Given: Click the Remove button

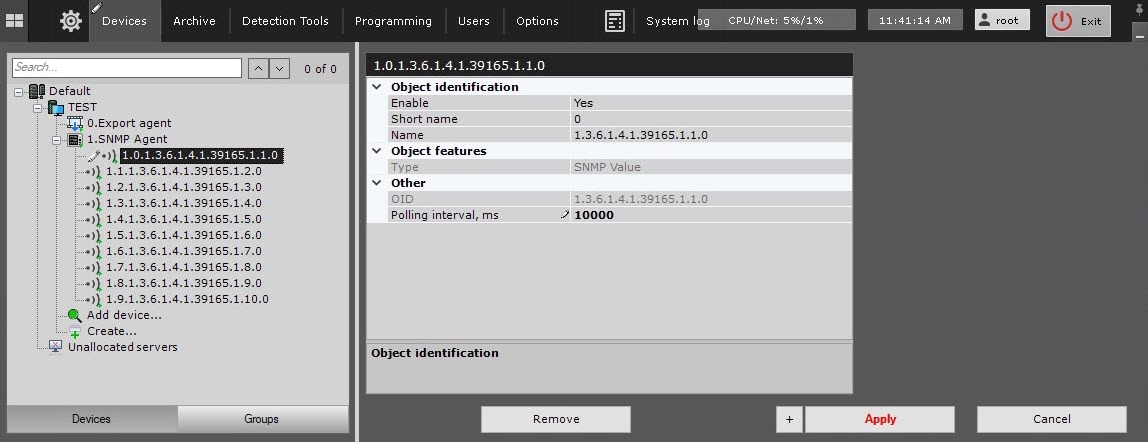Looking at the screenshot, I should click(x=555, y=419).
